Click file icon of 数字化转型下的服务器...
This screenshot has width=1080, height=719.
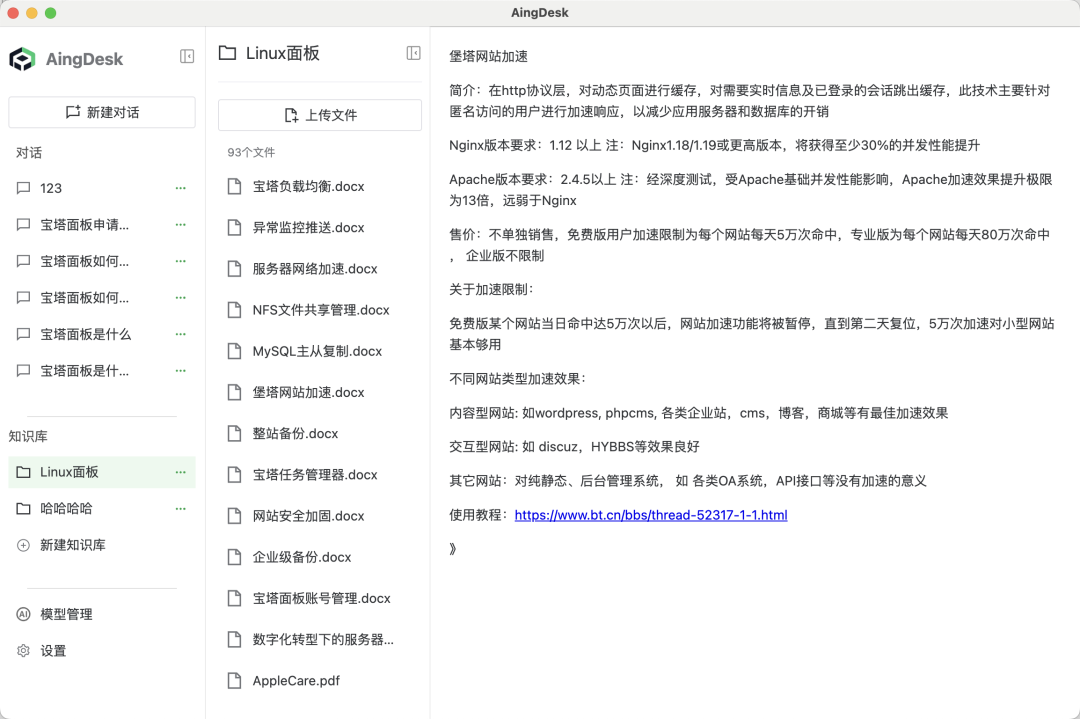click(x=234, y=640)
